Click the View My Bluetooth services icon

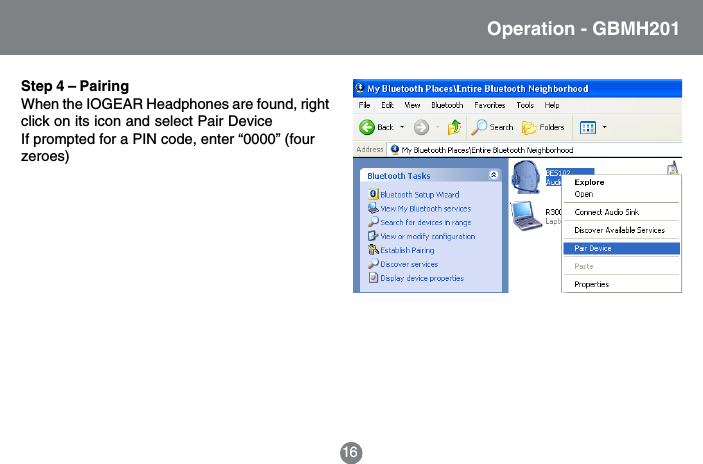point(373,208)
